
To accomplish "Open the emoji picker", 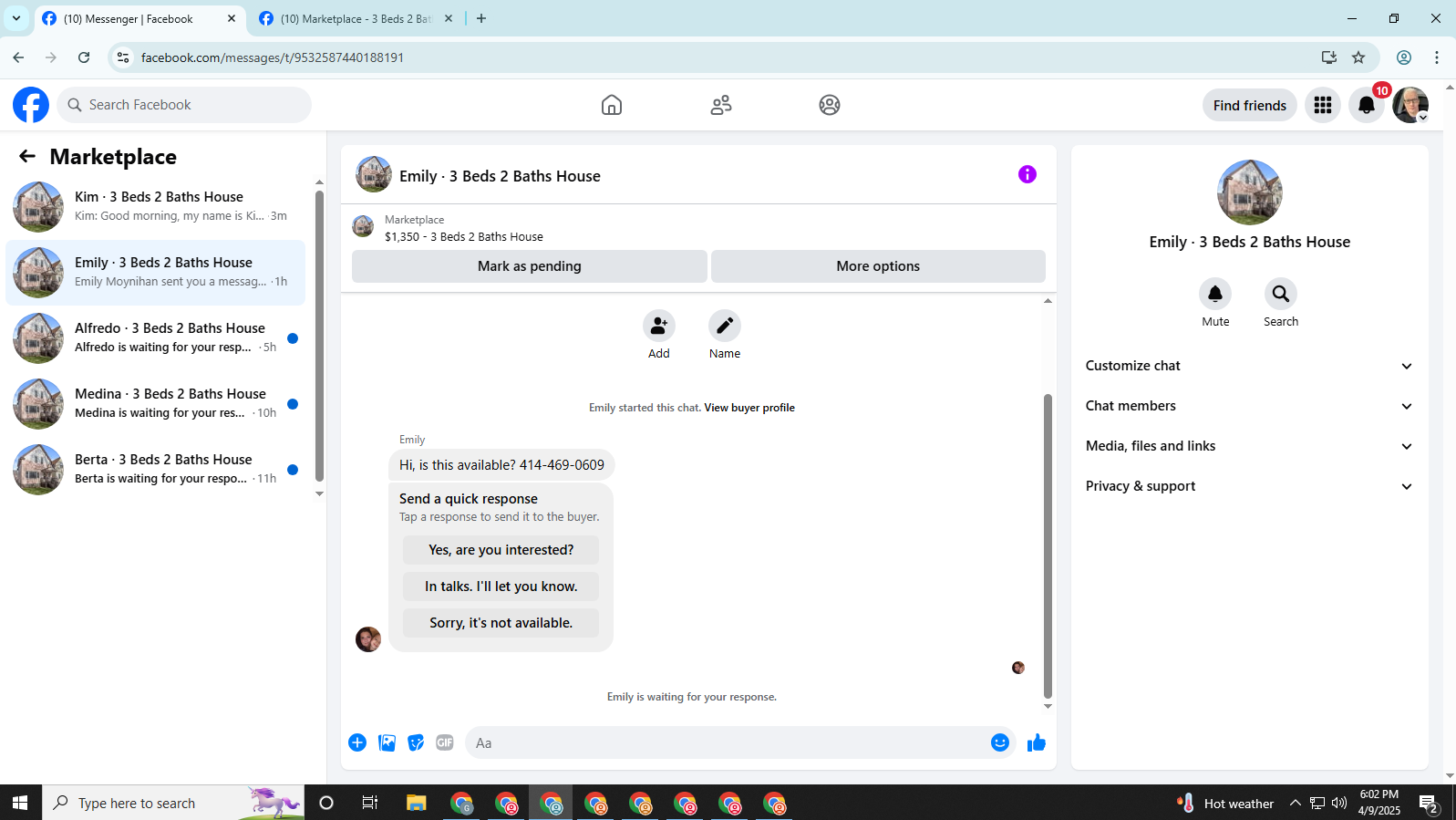I will coord(1000,742).
